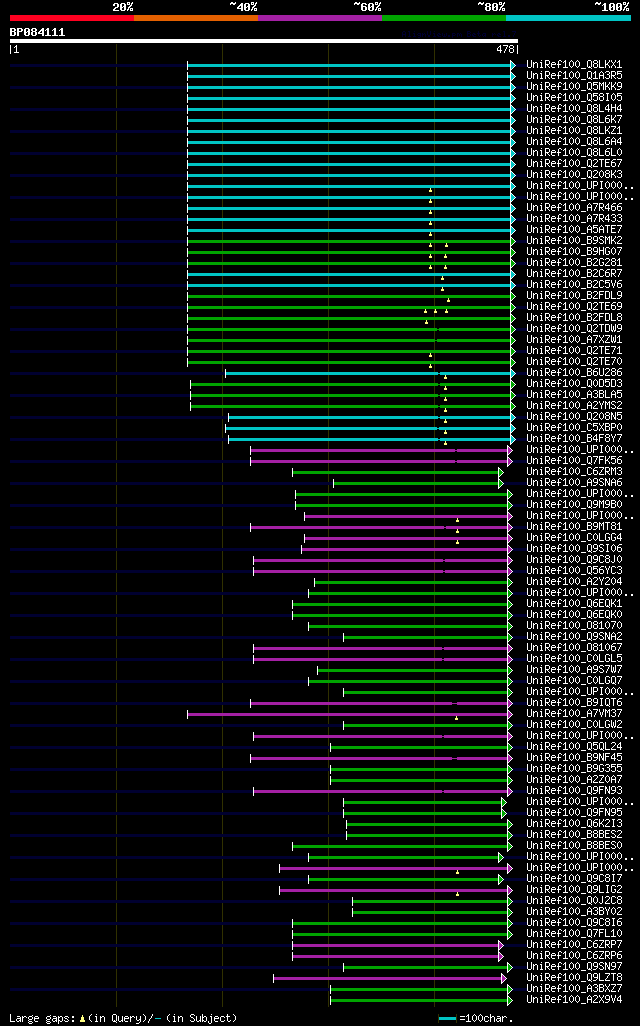This screenshot has height=1026, width=640.
Task: Click the cyan 100char scale bar legend
Action: coord(447,1019)
